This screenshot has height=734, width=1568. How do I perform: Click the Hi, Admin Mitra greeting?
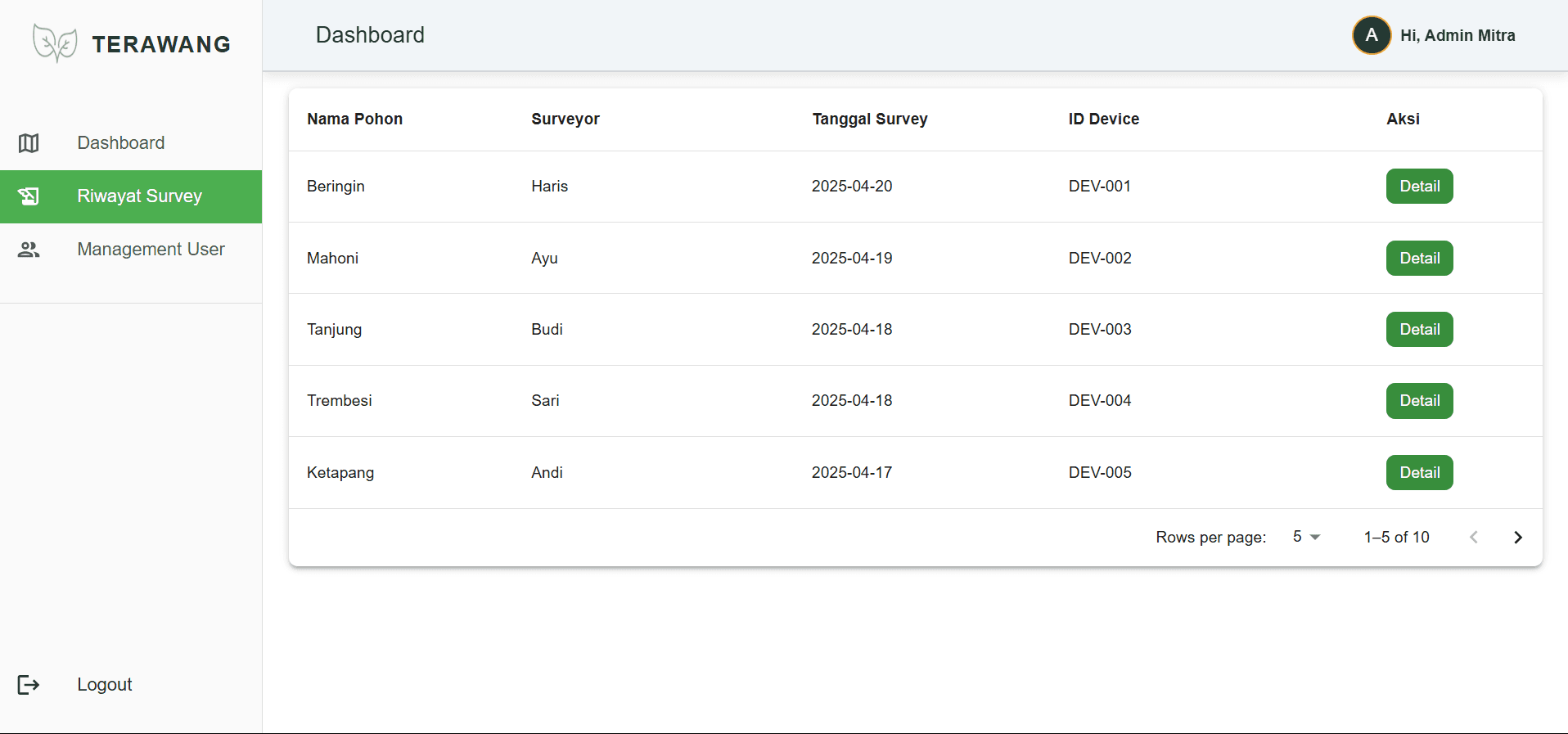coord(1458,36)
